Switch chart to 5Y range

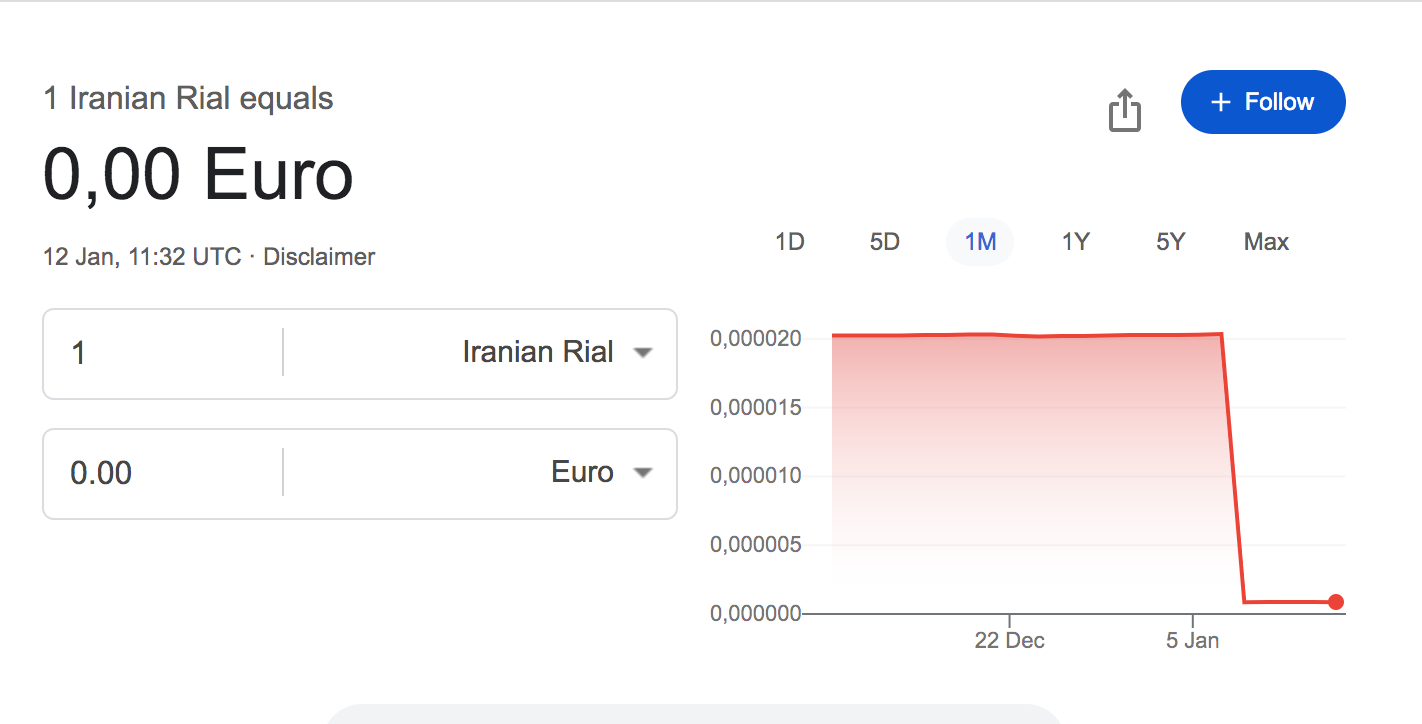tap(1170, 242)
